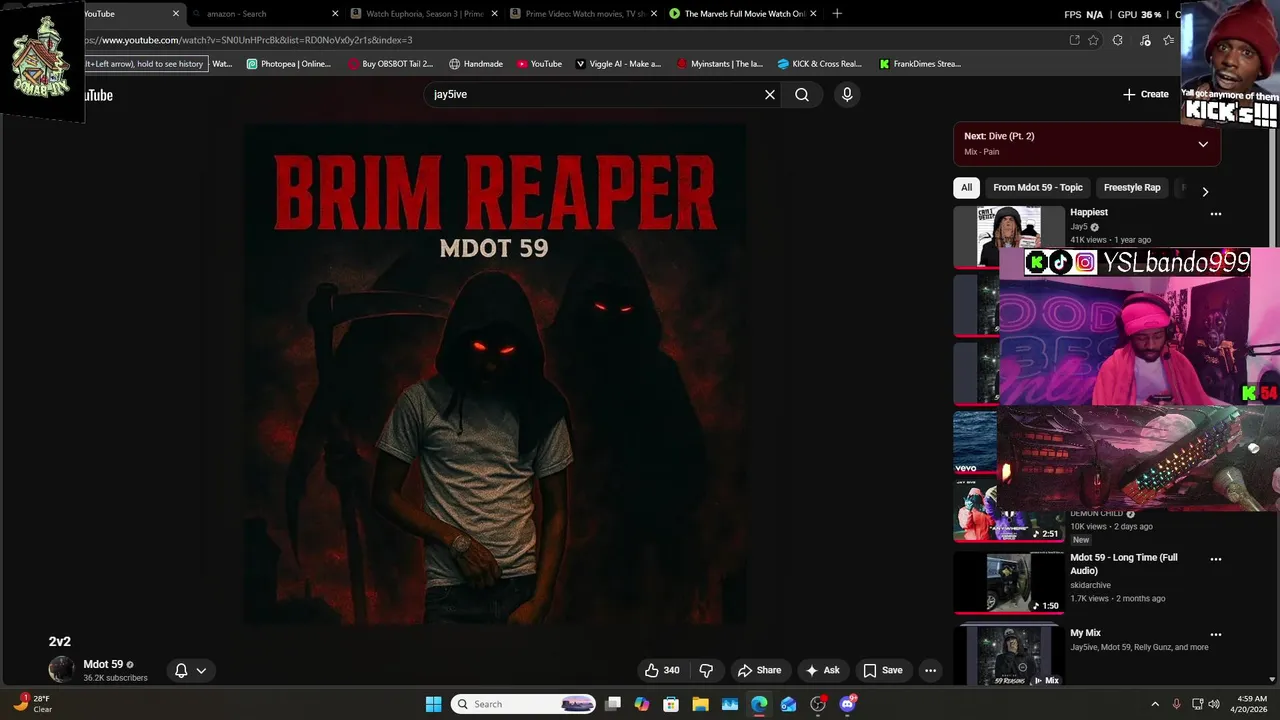The width and height of the screenshot is (1280, 720).
Task: Select the All filter chip
Action: pos(966,187)
